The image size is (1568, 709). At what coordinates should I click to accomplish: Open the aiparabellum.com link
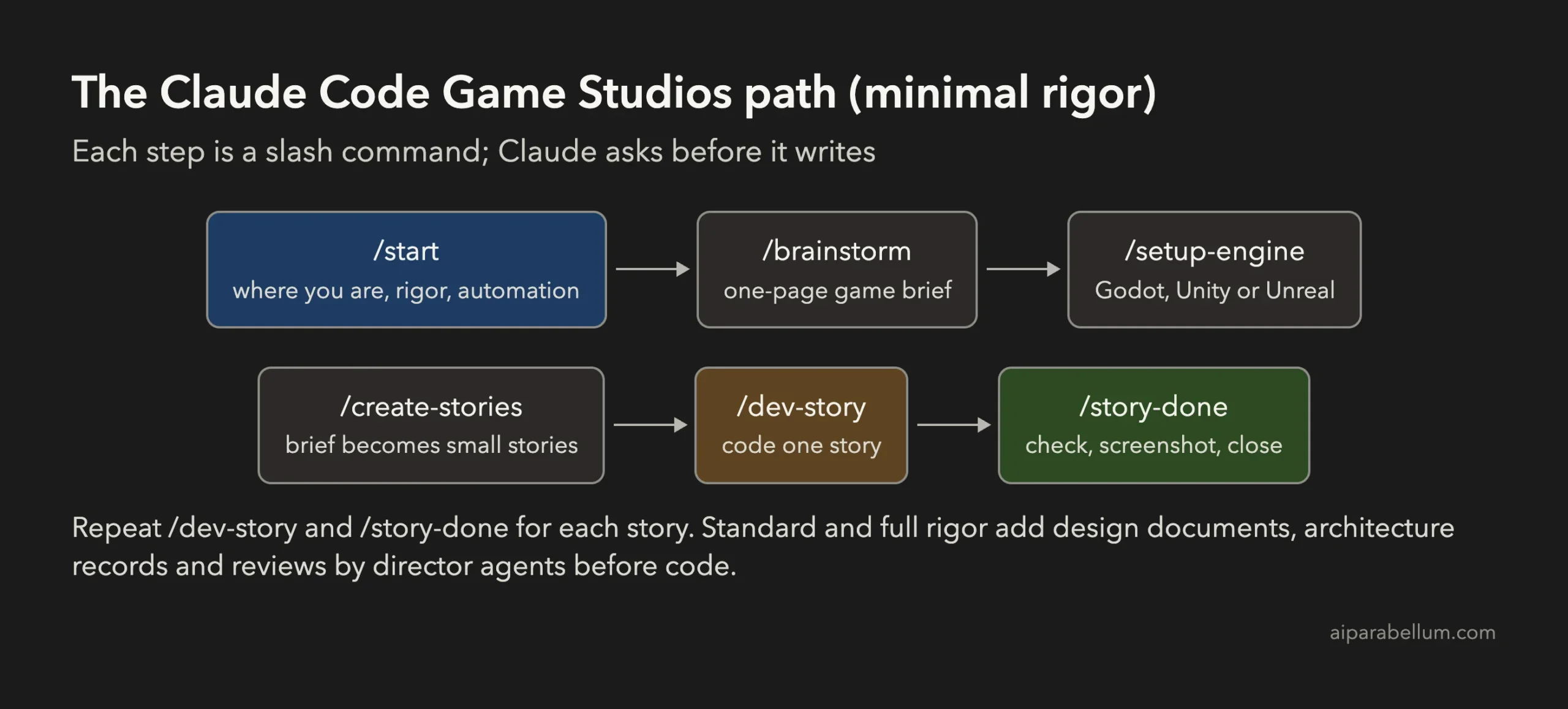click(x=1412, y=632)
